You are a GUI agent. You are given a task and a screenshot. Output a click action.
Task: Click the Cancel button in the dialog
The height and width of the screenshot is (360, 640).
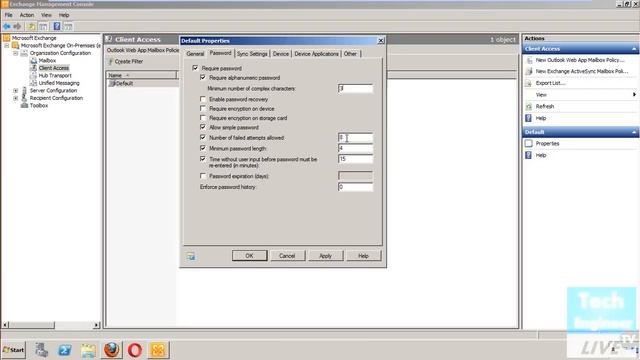coord(287,256)
